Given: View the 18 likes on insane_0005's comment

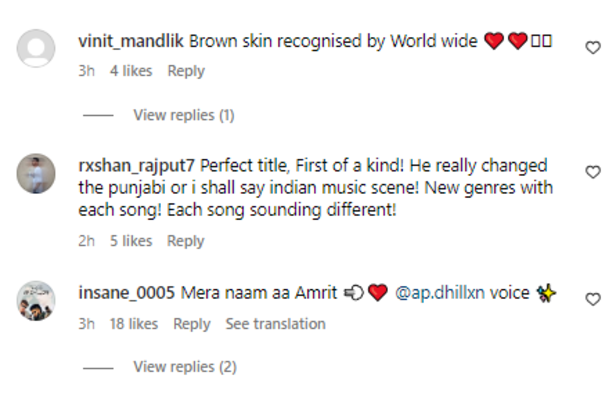Looking at the screenshot, I should tap(134, 324).
